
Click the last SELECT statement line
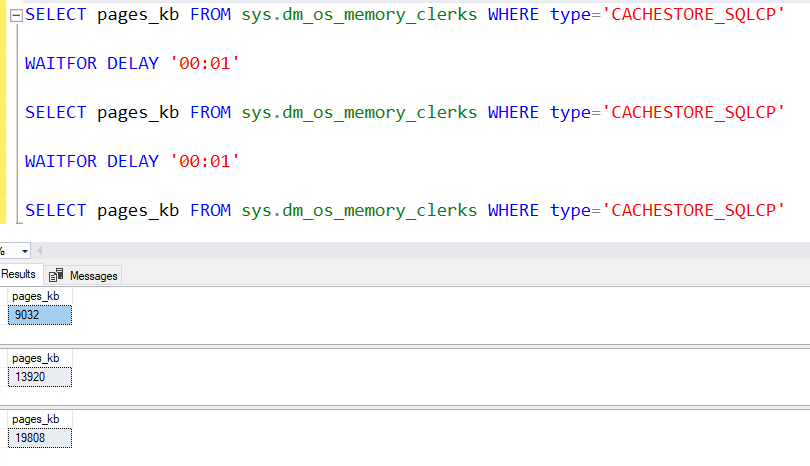pyautogui.click(x=404, y=211)
